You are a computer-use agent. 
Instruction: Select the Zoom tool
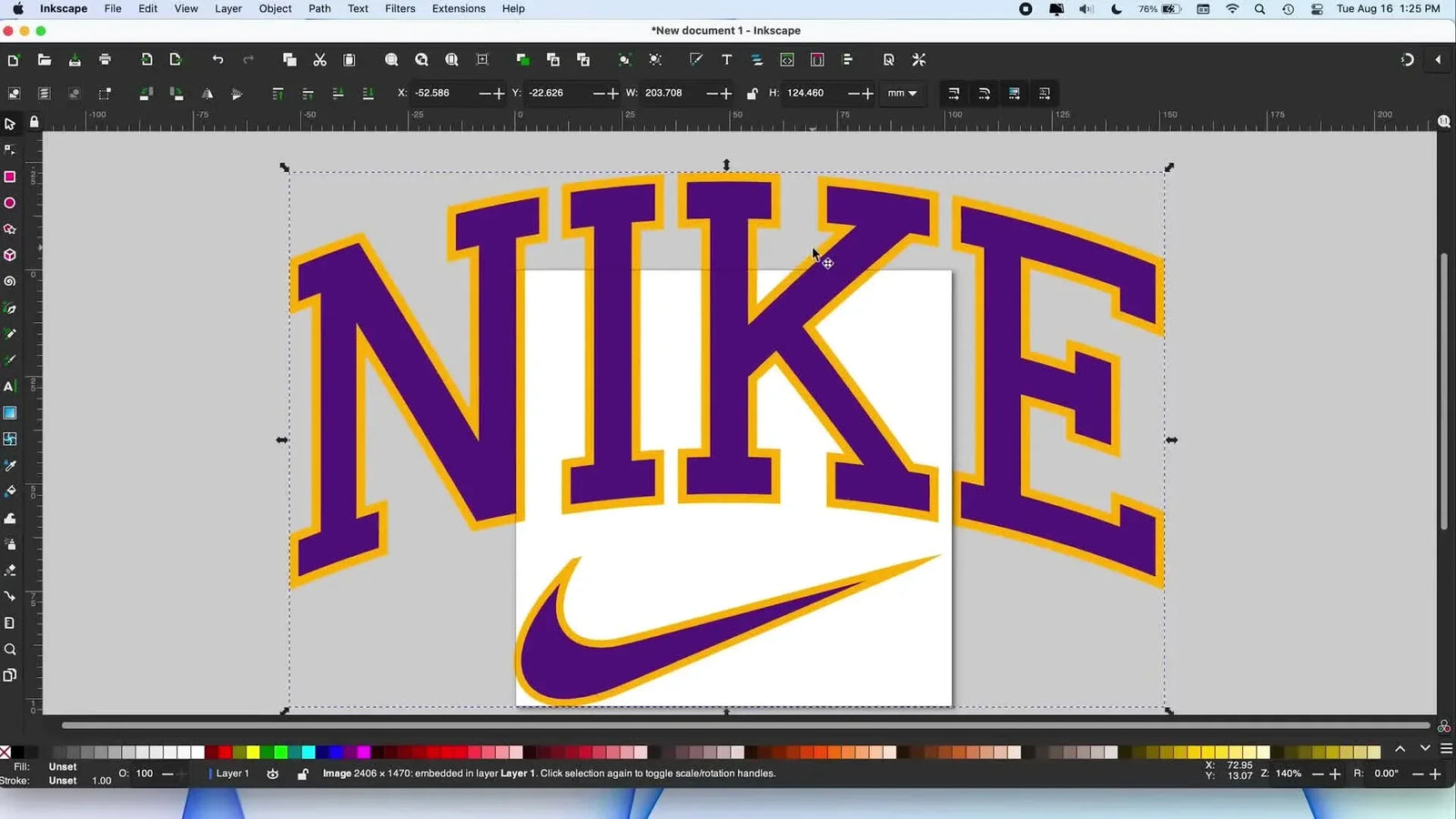pyautogui.click(x=10, y=649)
